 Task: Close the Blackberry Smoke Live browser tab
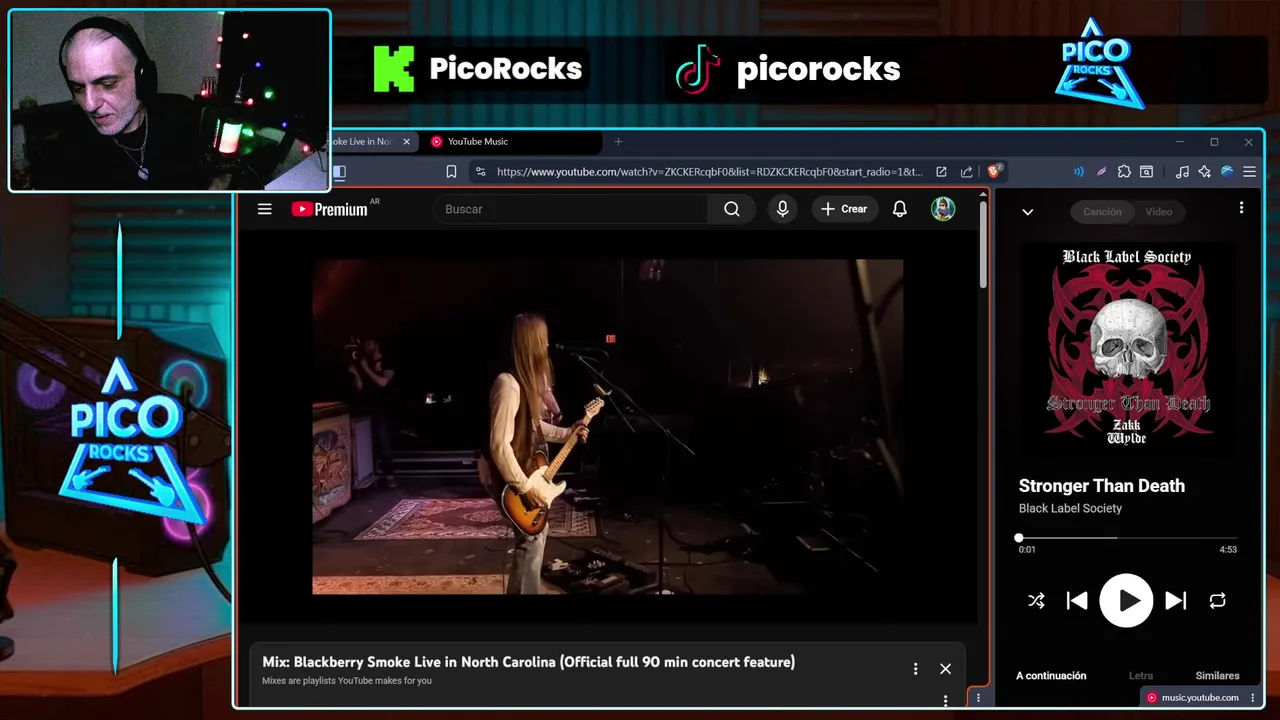[406, 142]
